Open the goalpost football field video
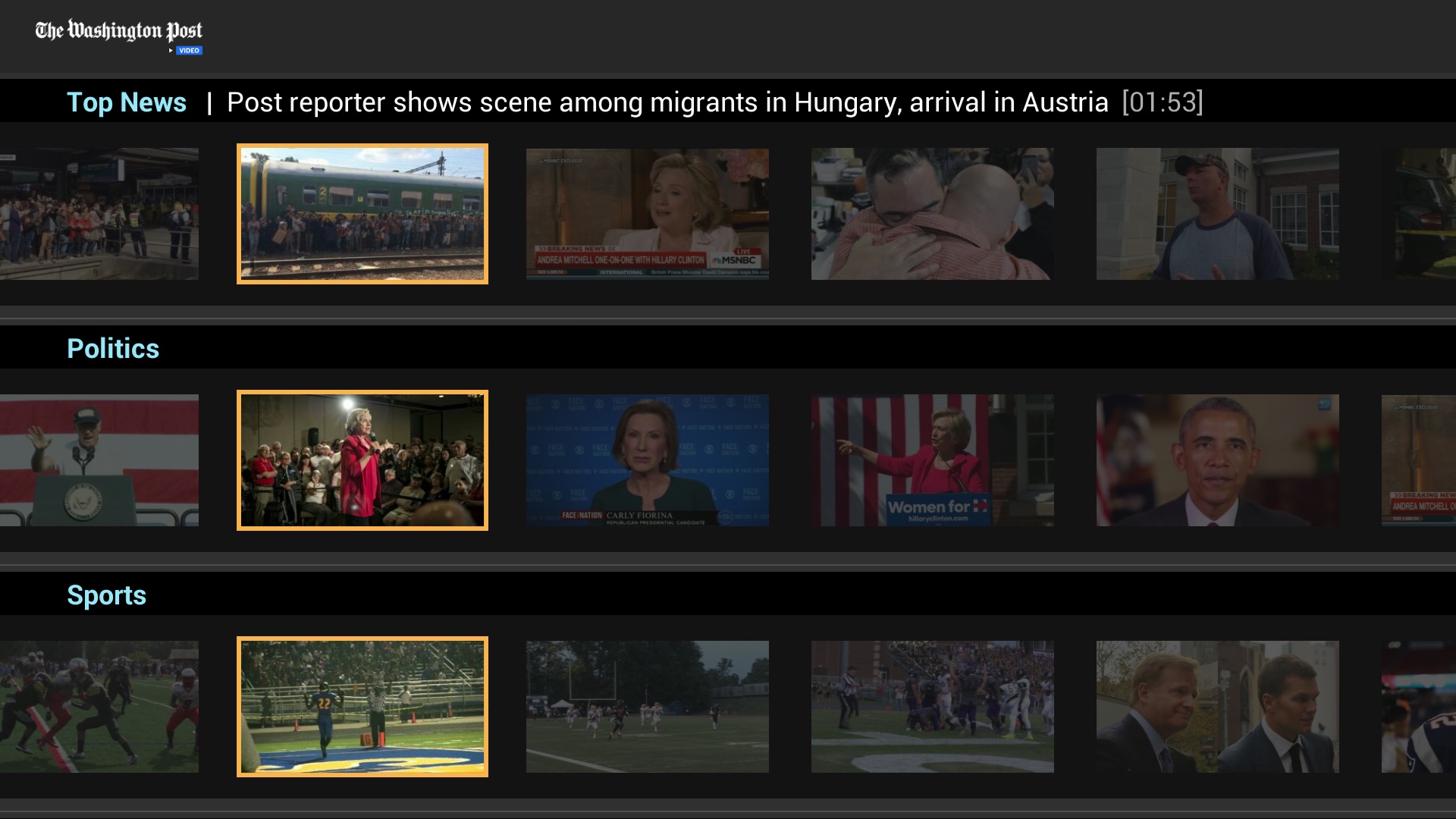The image size is (1456, 819). point(647,707)
